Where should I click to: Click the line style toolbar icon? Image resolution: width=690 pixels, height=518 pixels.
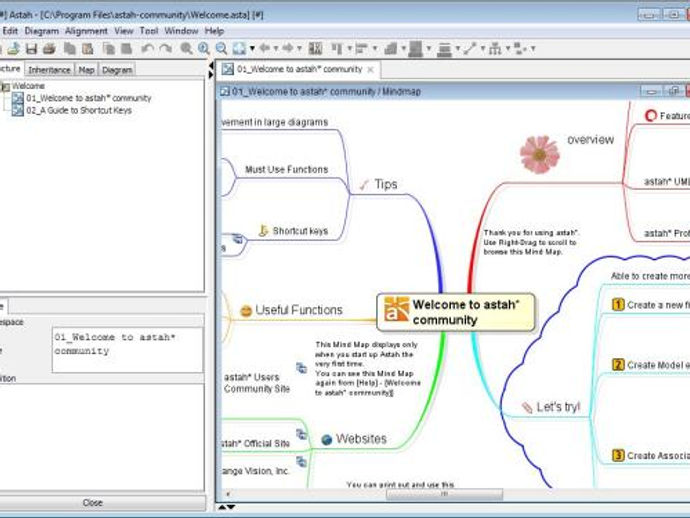coord(470,48)
